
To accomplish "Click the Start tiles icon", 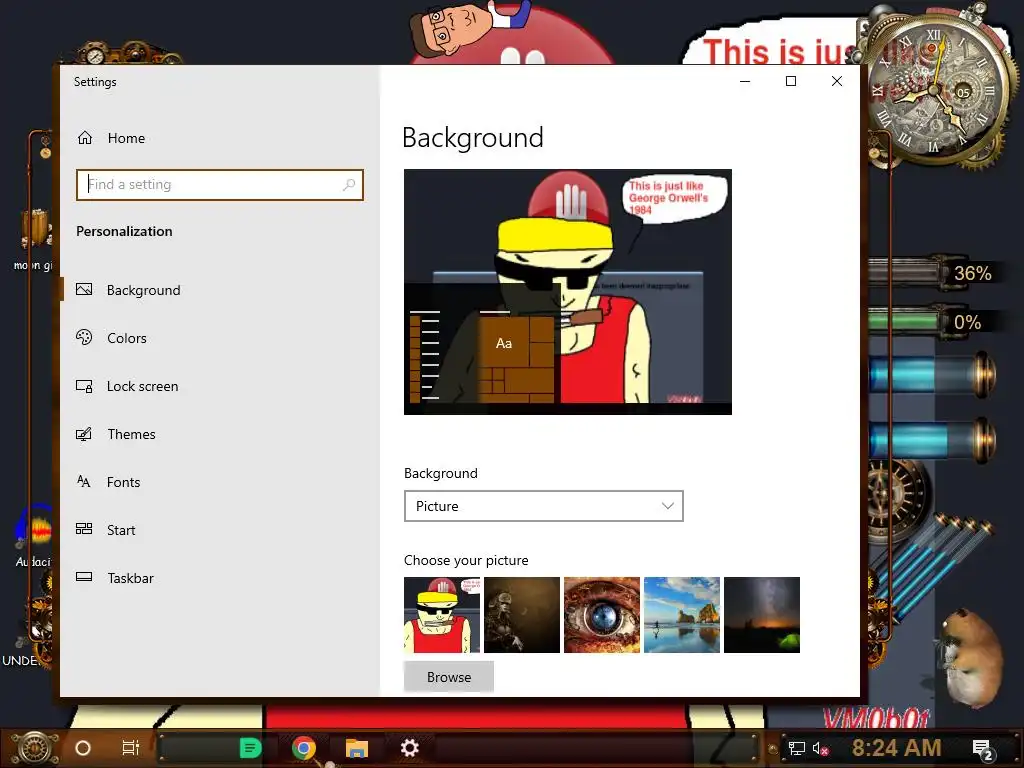I will 84,529.
